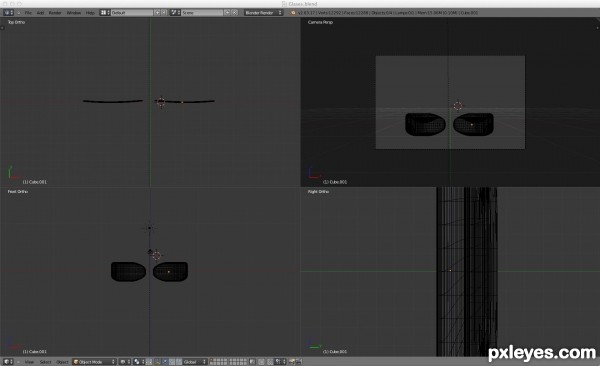Click the Glasses.blend window title
600x366 pixels.
click(303, 4)
